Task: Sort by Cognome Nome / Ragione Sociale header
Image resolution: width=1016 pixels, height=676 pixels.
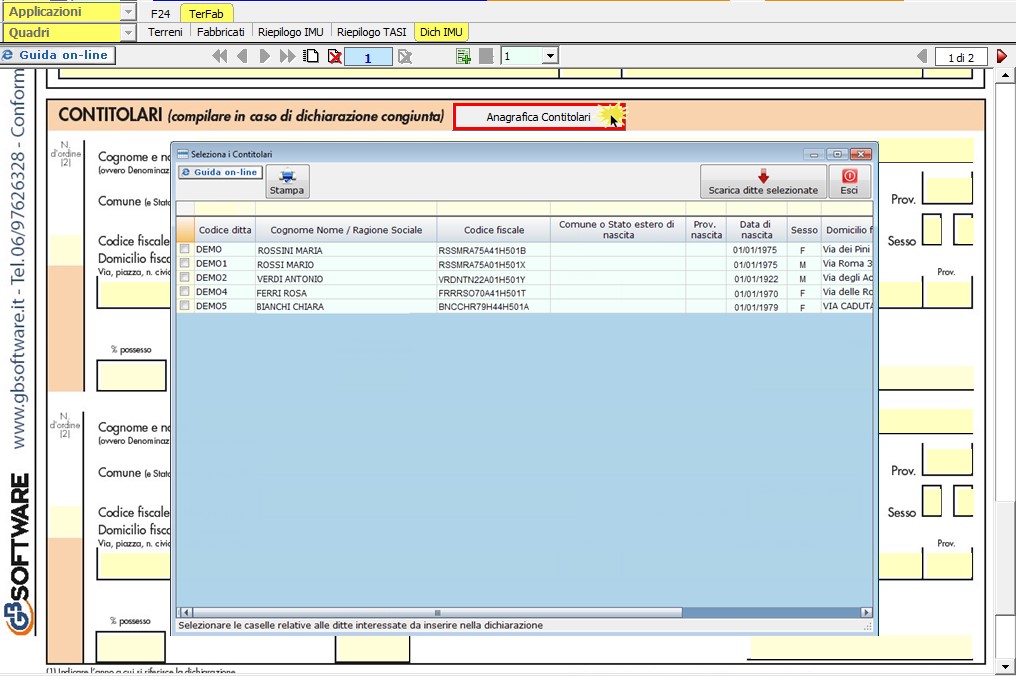Action: [346, 229]
